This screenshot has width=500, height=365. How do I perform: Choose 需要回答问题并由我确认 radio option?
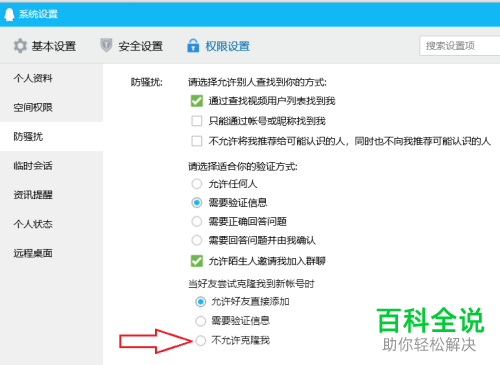tap(197, 240)
